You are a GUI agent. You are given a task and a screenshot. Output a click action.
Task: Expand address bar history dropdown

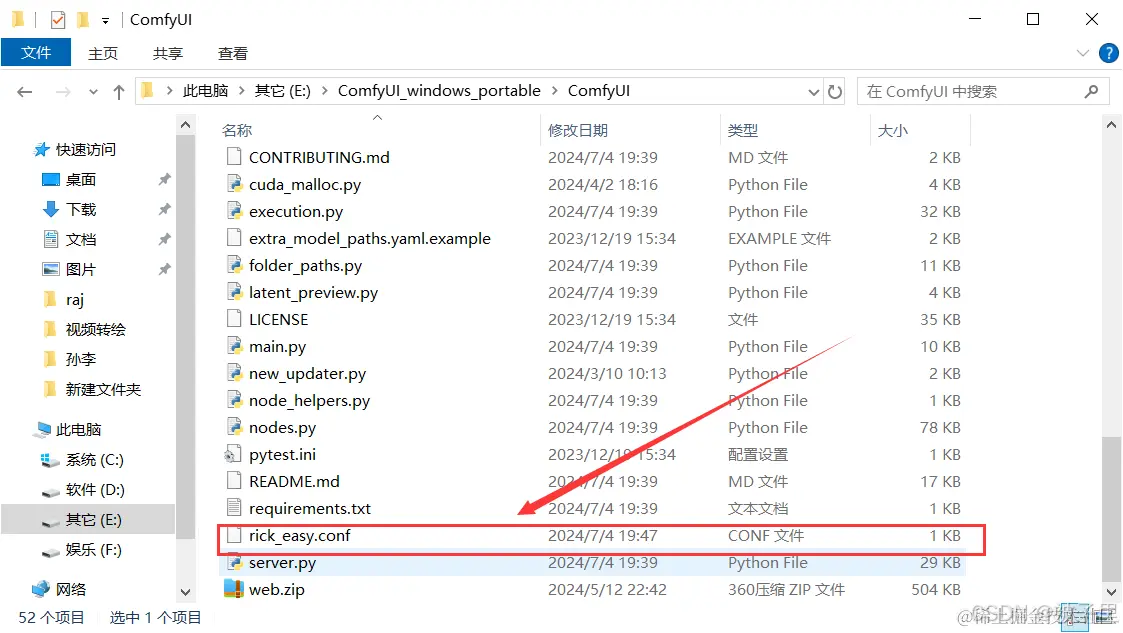(x=814, y=92)
